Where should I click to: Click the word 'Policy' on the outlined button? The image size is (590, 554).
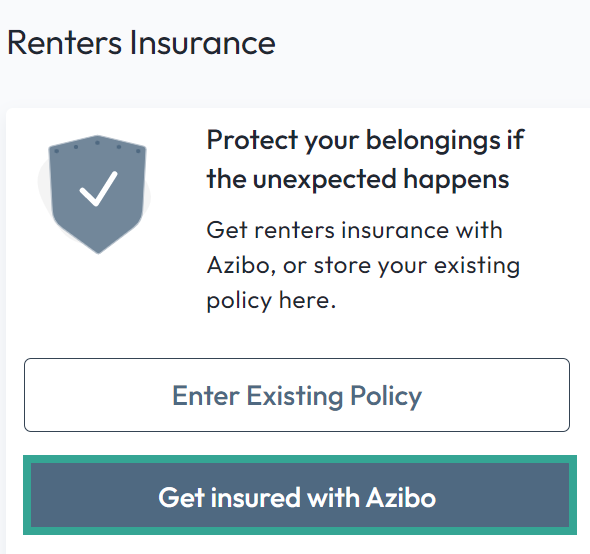[x=386, y=396]
